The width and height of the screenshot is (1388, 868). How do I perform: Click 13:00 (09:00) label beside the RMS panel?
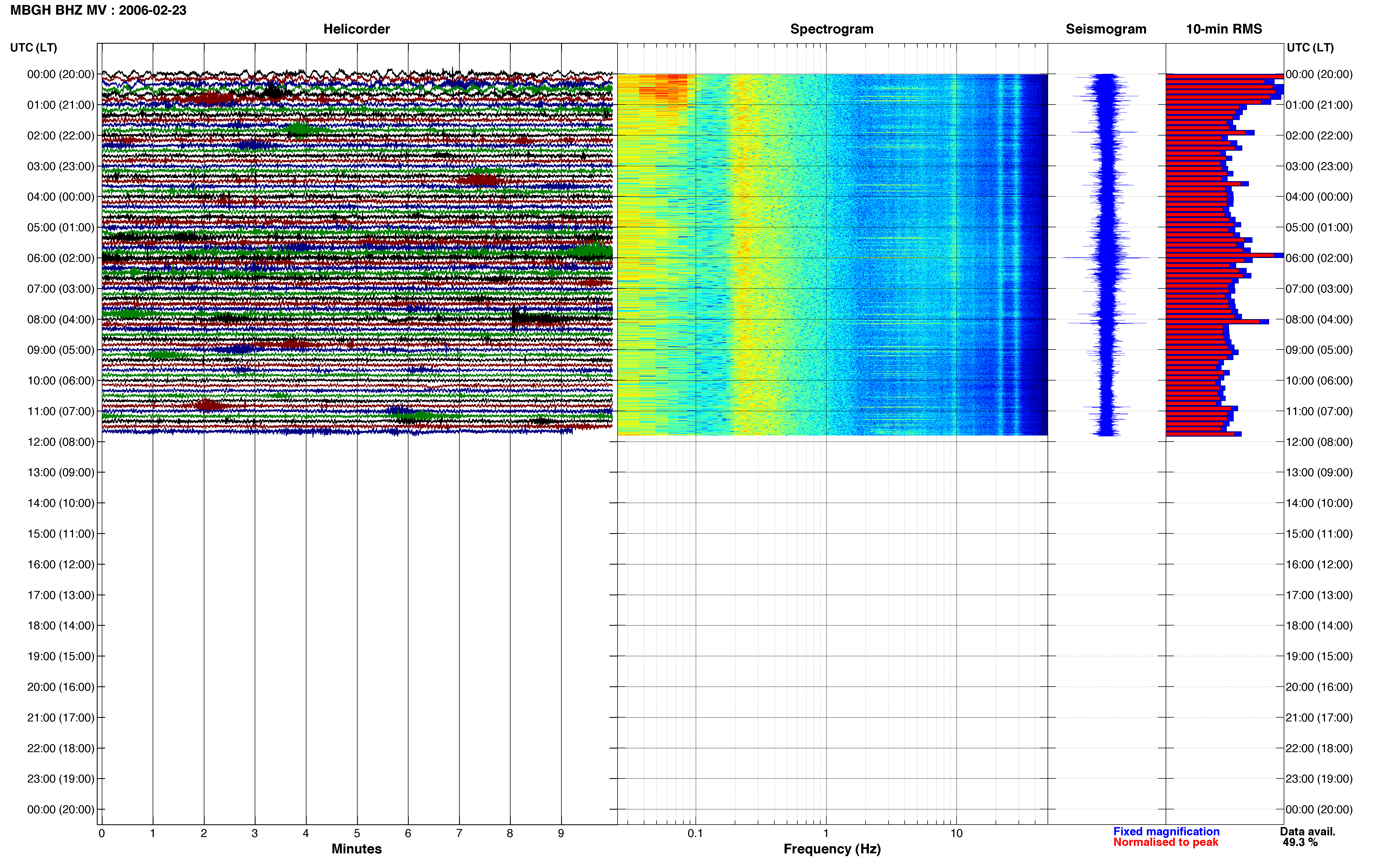tap(1319, 473)
